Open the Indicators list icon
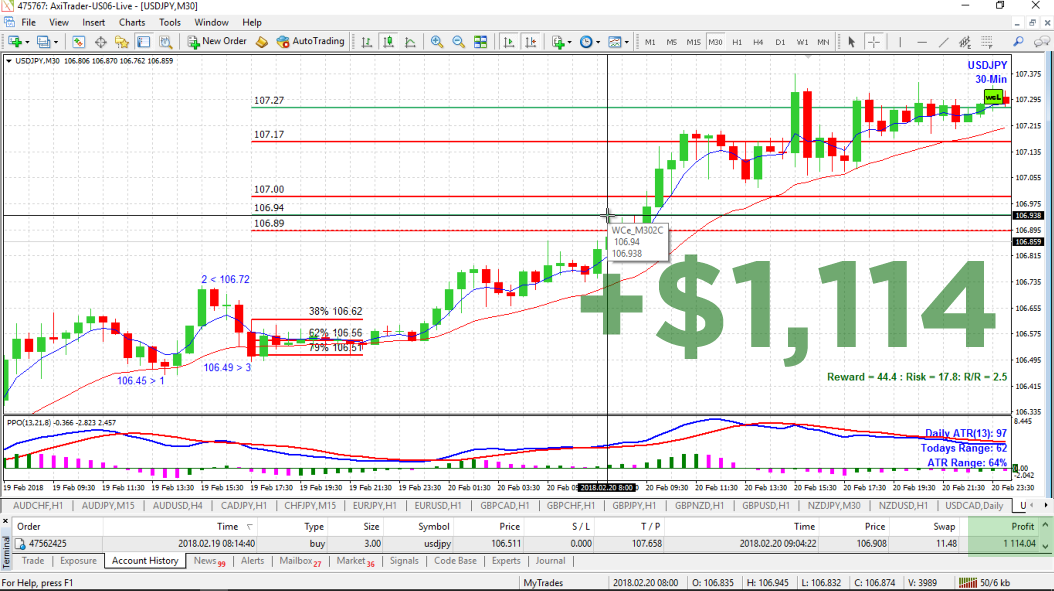1054x591 pixels. pyautogui.click(x=557, y=42)
